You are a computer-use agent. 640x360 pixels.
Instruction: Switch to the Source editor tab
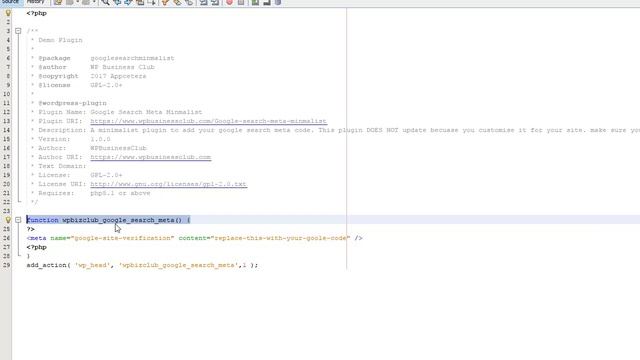click(10, 2)
